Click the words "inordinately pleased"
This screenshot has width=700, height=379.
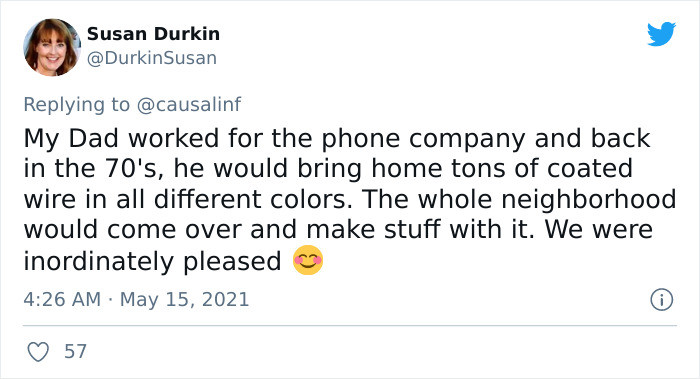click(x=152, y=262)
